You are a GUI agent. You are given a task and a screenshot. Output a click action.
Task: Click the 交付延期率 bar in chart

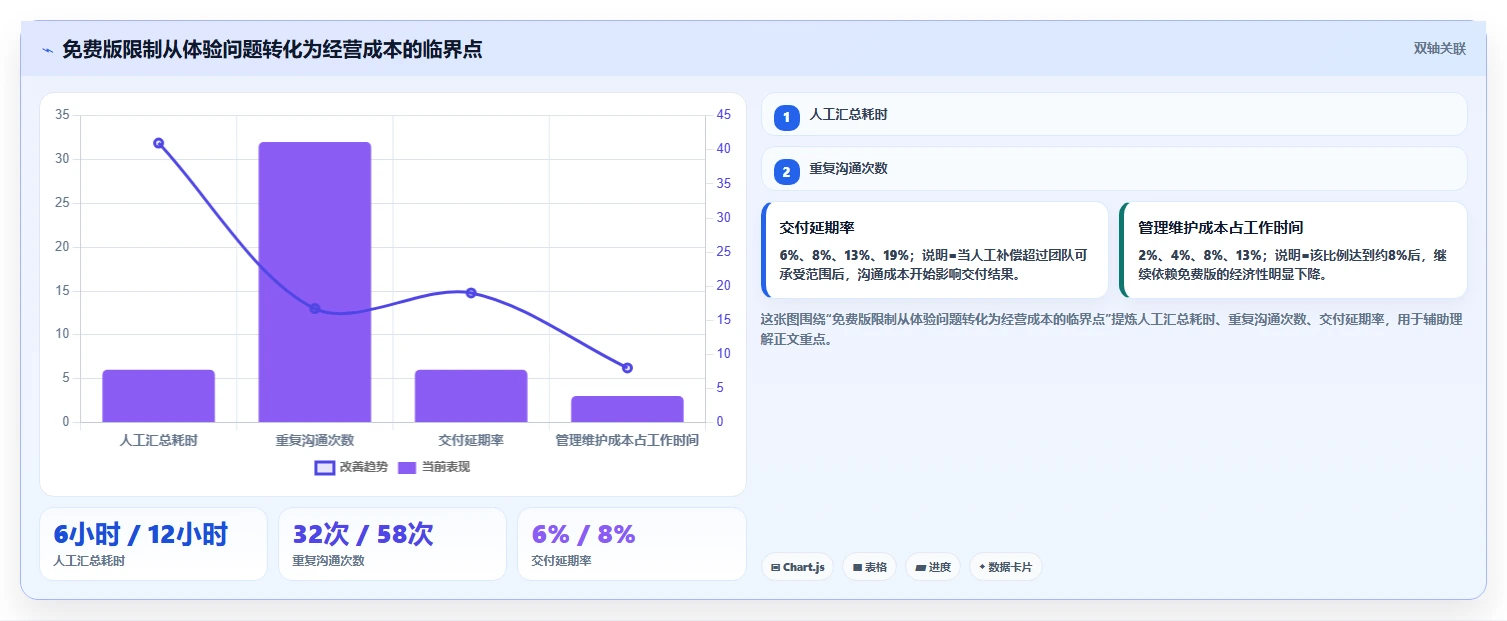click(471, 396)
